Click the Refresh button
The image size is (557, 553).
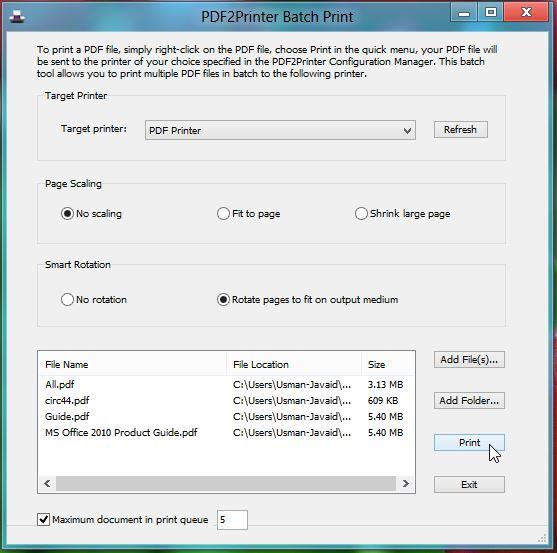461,130
